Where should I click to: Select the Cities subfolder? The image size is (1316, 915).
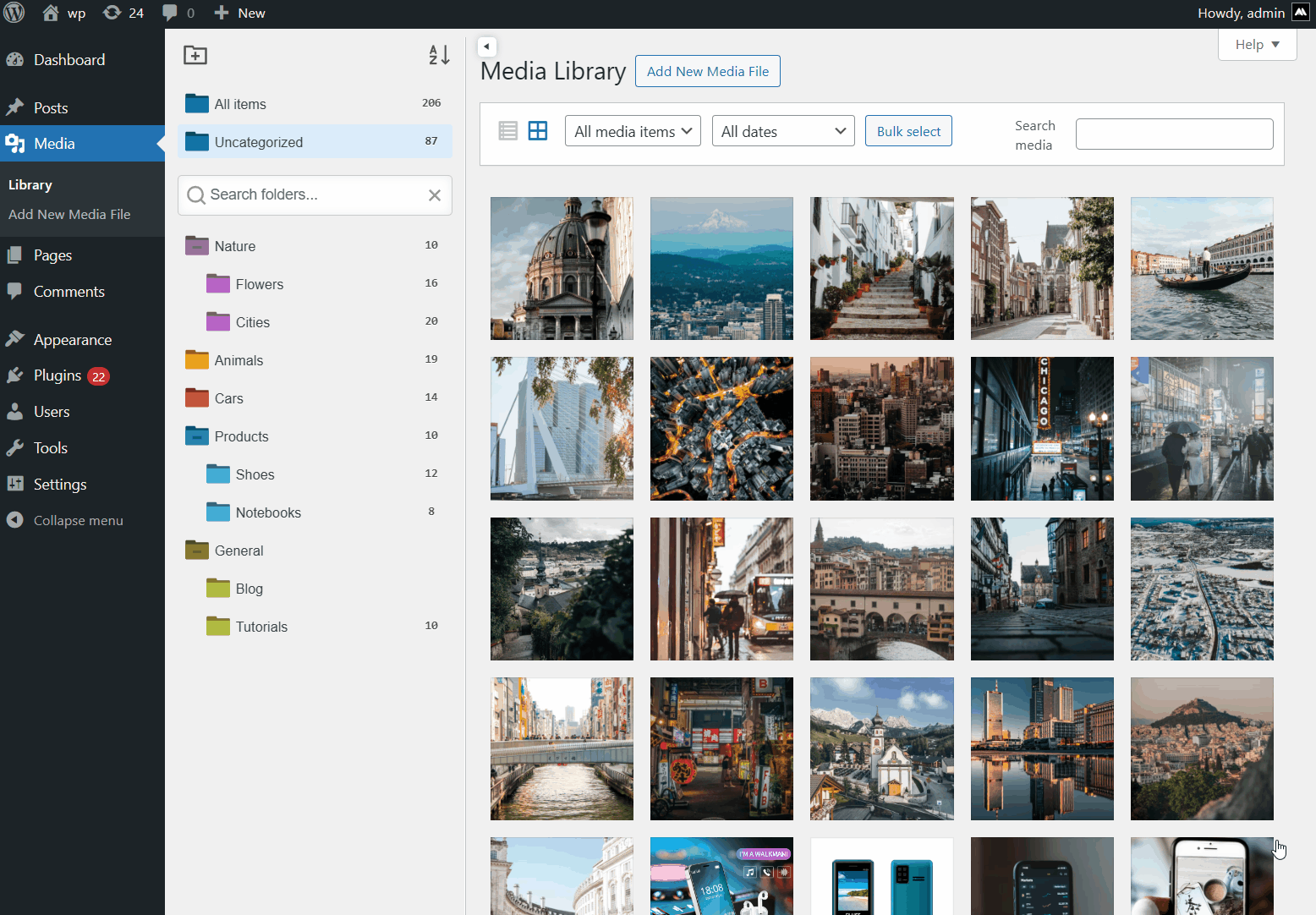pyautogui.click(x=315, y=322)
